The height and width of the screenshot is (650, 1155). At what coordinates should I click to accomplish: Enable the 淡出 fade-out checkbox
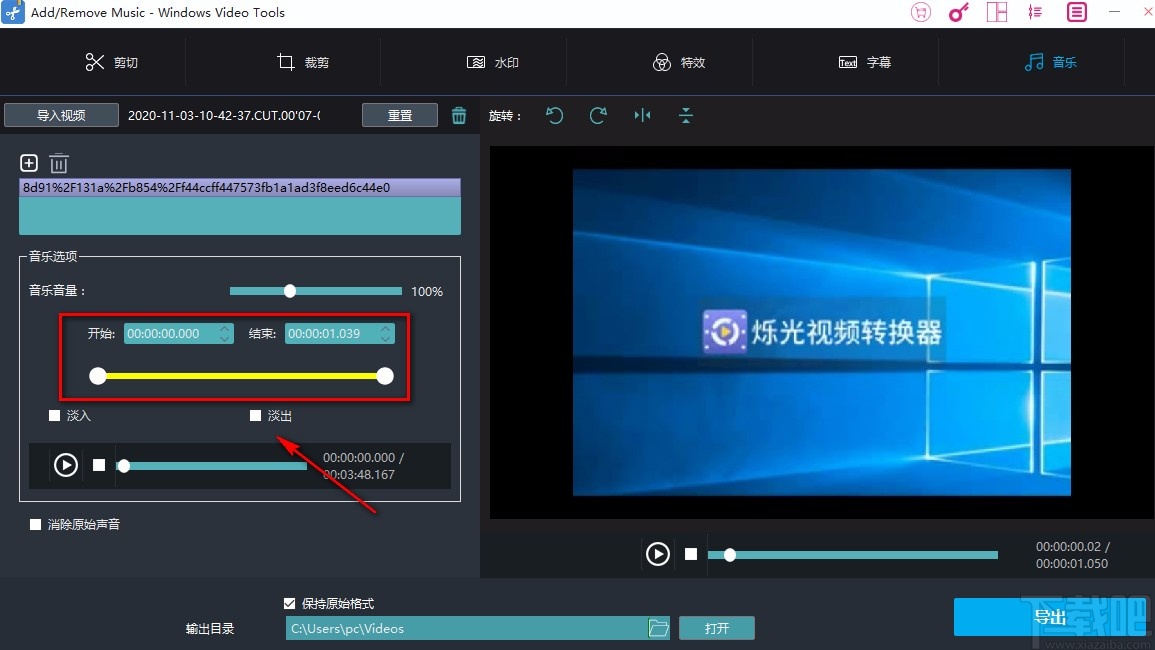click(255, 415)
